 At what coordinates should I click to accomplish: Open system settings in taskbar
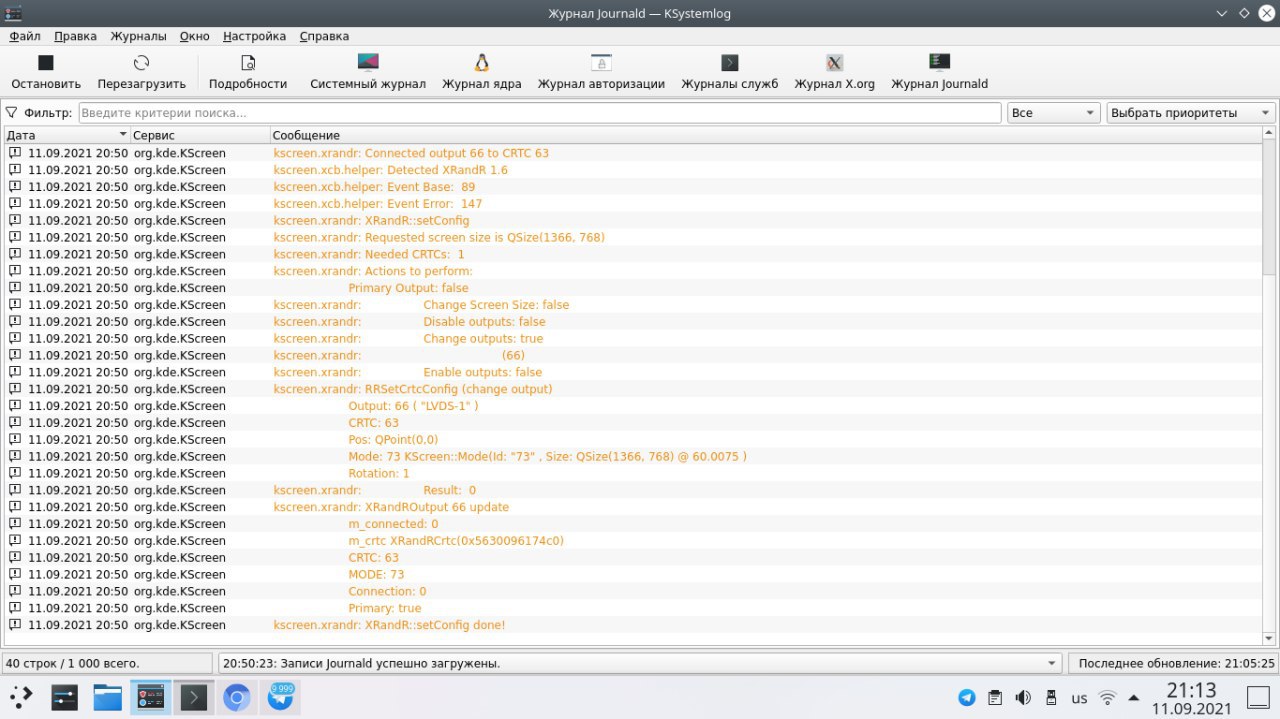(x=65, y=697)
